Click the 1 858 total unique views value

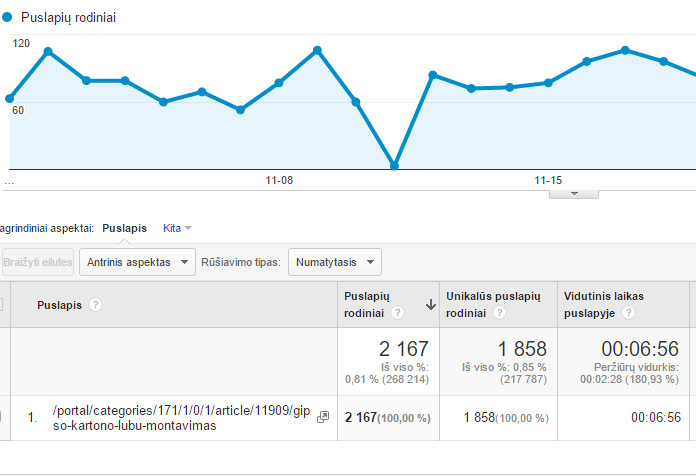[x=522, y=349]
